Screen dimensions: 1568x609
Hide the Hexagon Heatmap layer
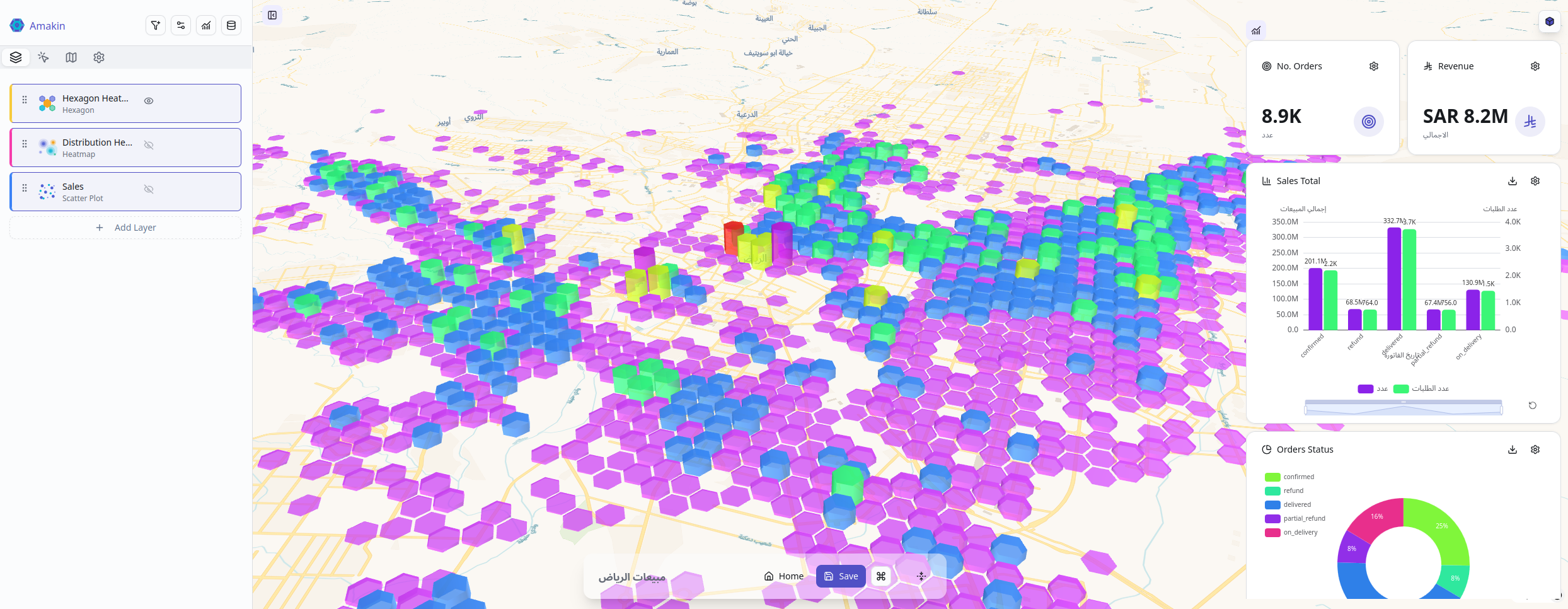(149, 100)
